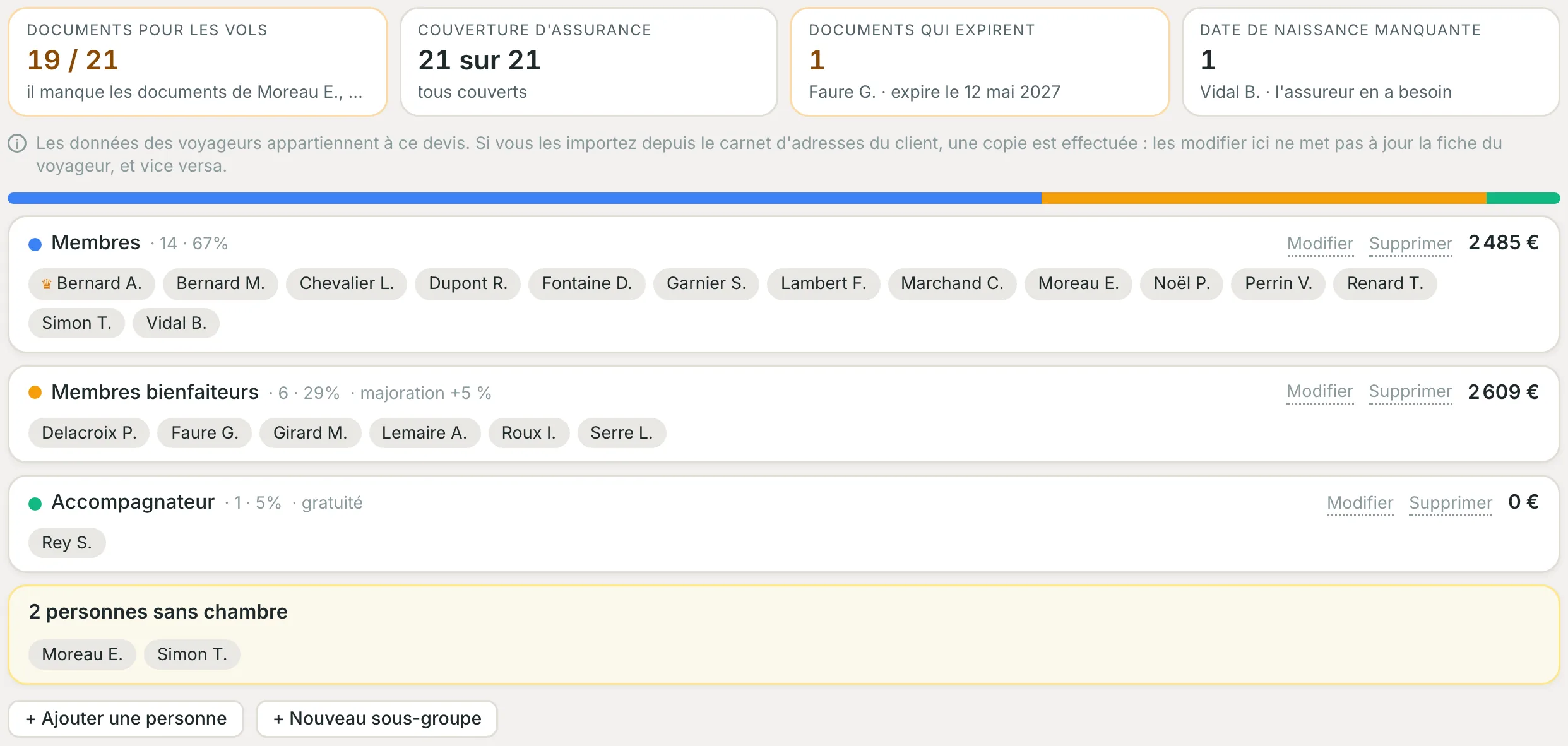
Task: Select the Chevalier L. chip
Action: click(347, 283)
